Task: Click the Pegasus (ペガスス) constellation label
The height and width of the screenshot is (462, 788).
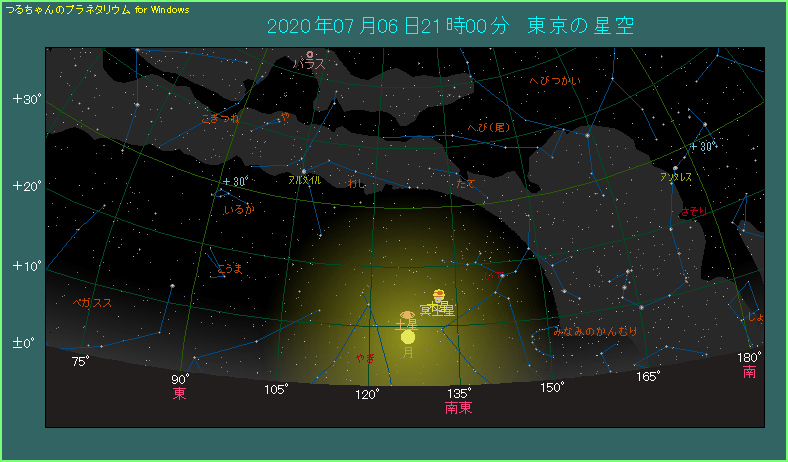Action: click(x=92, y=302)
